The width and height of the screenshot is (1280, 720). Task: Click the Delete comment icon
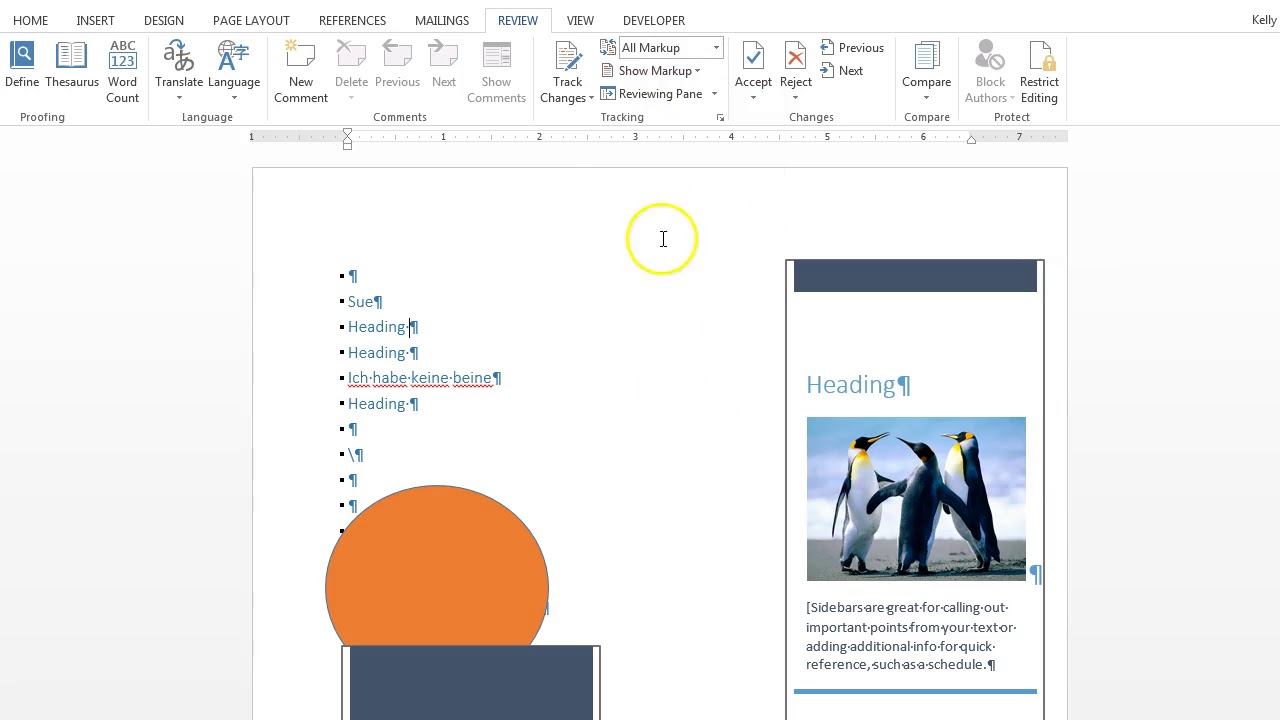[351, 56]
